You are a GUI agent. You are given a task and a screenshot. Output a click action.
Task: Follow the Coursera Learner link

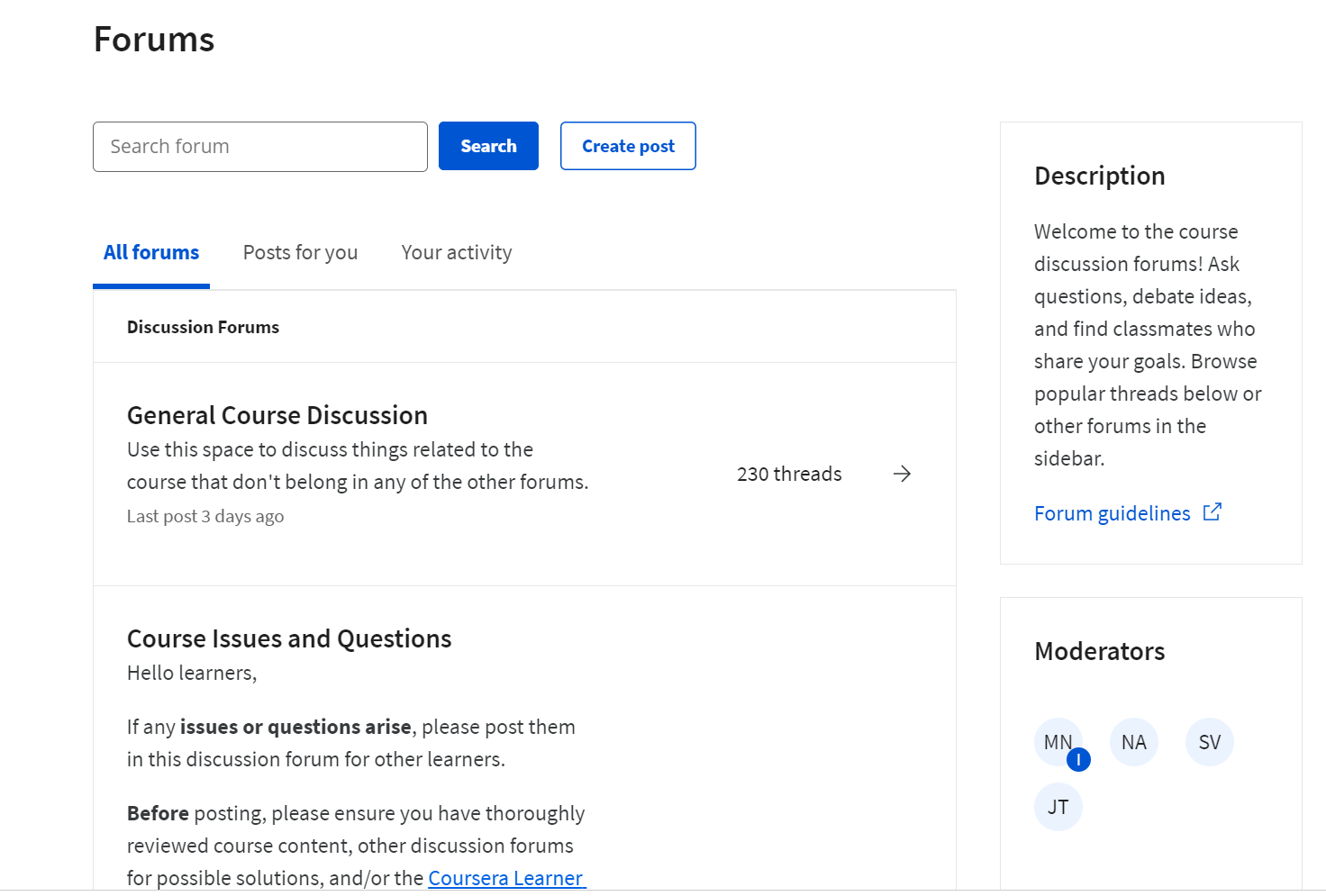point(506,877)
